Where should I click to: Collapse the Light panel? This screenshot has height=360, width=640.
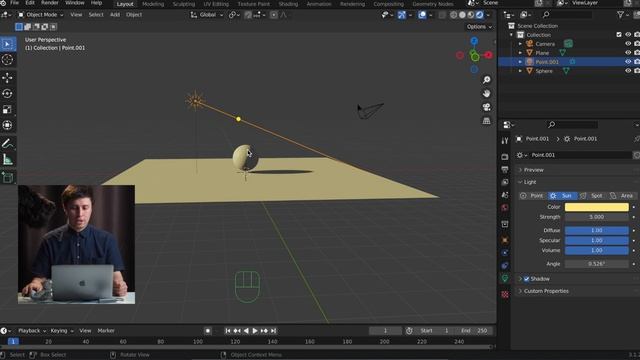(529, 182)
